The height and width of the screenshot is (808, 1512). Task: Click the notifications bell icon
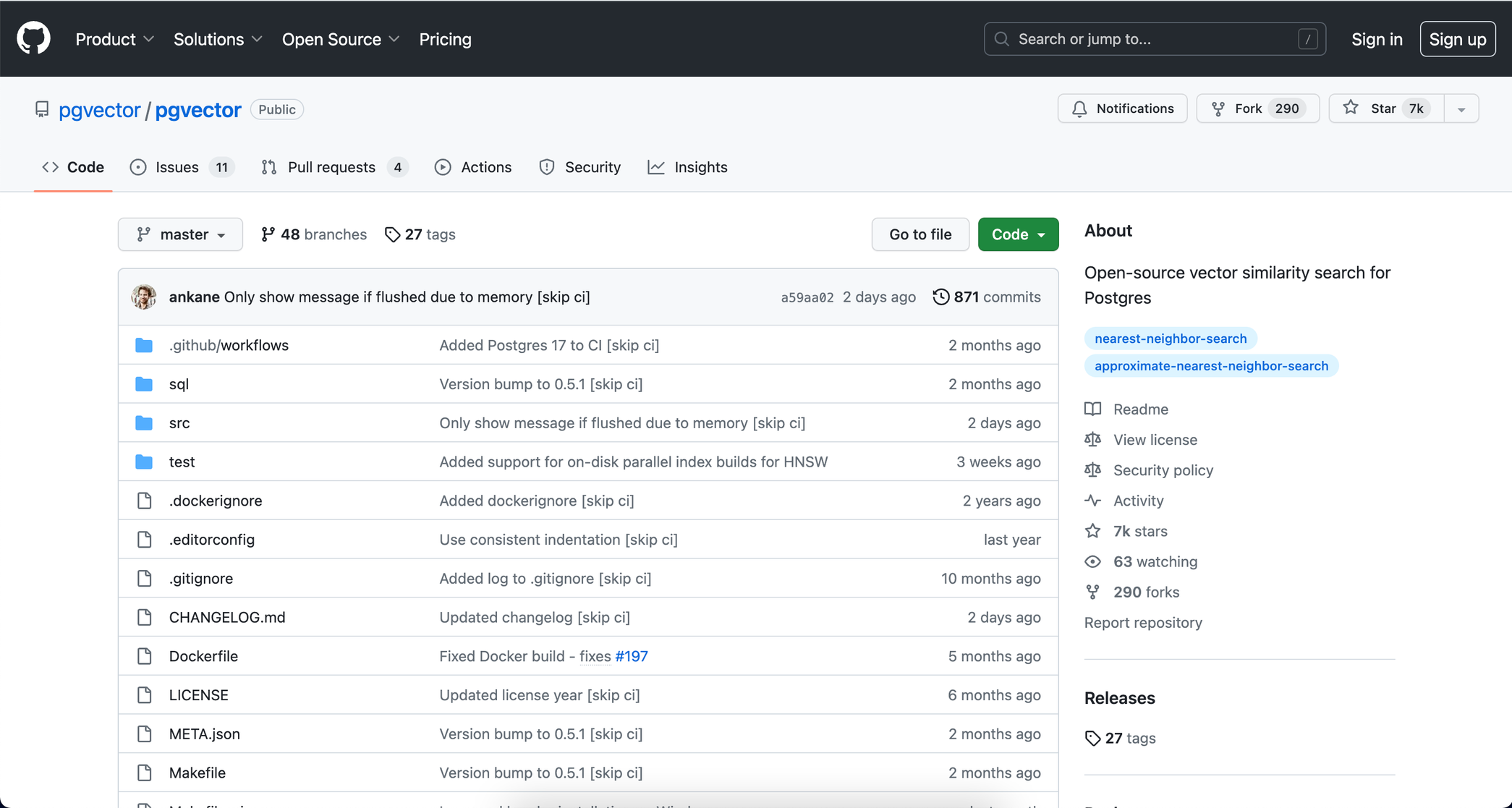[x=1079, y=109]
